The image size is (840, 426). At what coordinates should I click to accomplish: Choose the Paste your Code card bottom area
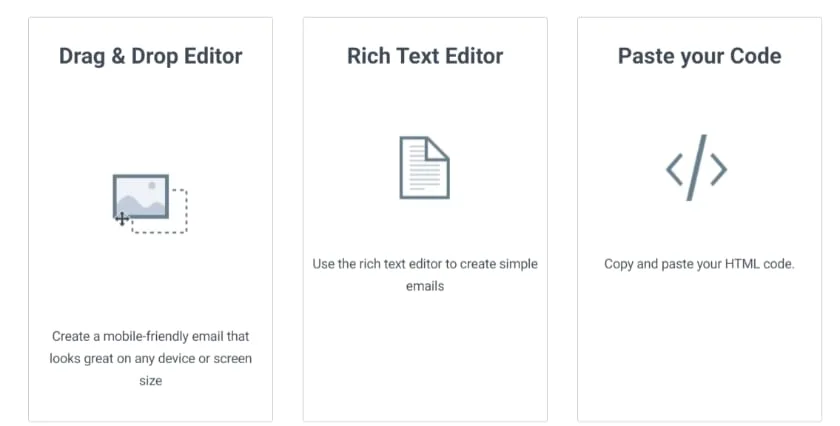coord(699,348)
